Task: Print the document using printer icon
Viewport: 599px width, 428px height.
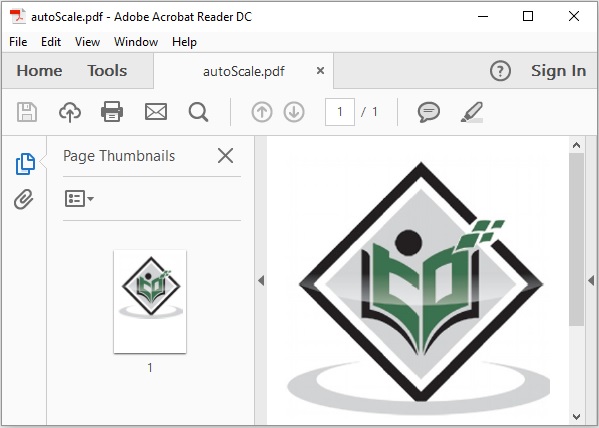Action: click(112, 112)
